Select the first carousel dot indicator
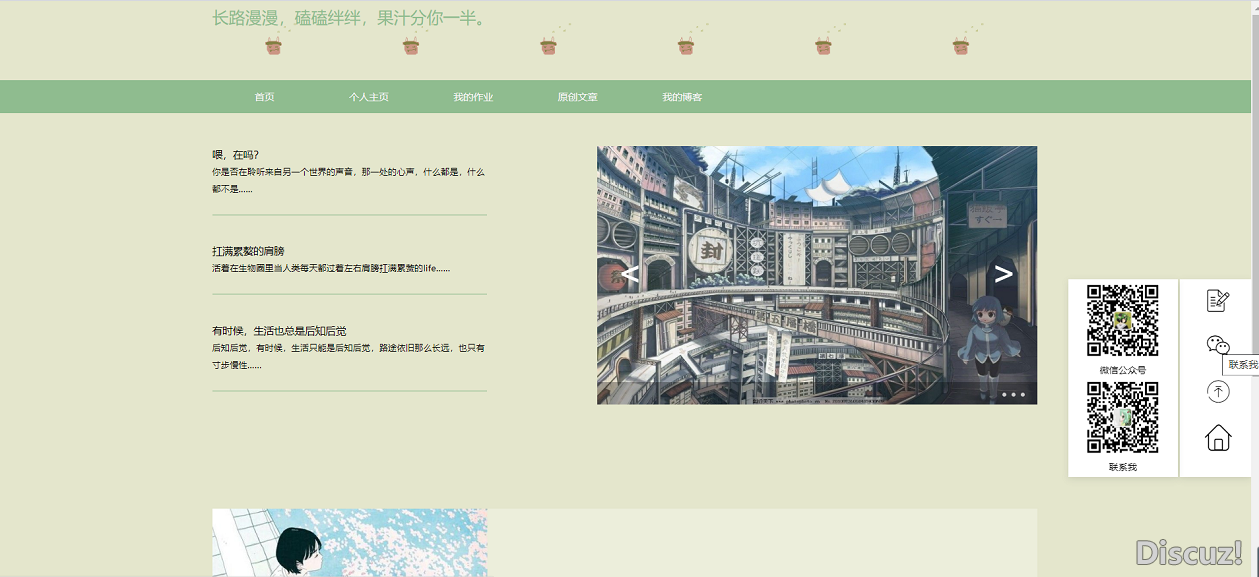1259x577 pixels. [x=1004, y=395]
